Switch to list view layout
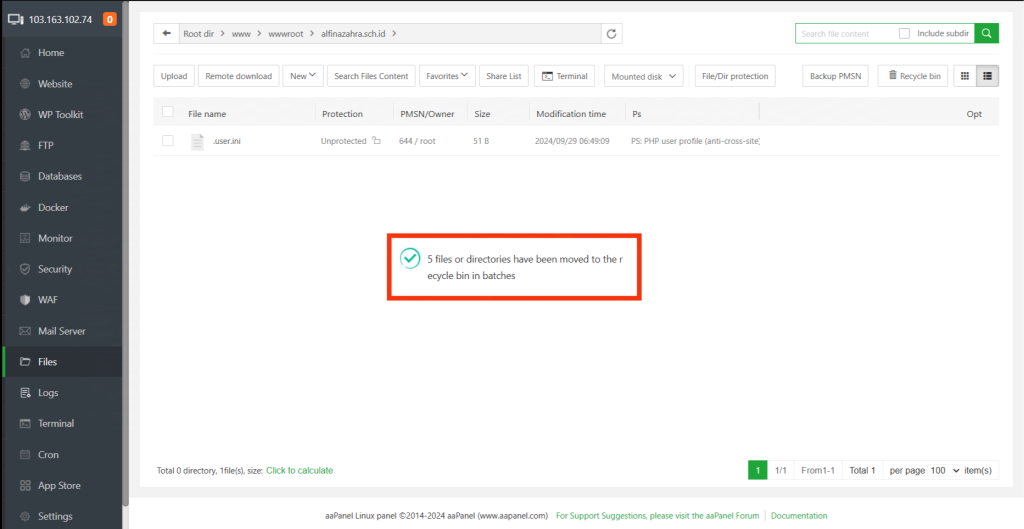Image resolution: width=1024 pixels, height=529 pixels. (987, 76)
